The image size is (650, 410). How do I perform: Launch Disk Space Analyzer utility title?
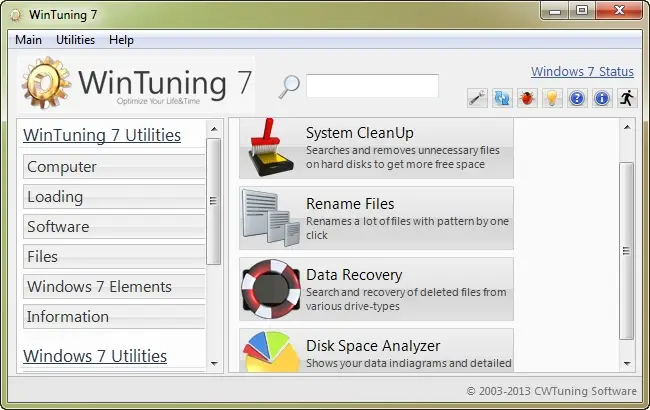coord(373,345)
